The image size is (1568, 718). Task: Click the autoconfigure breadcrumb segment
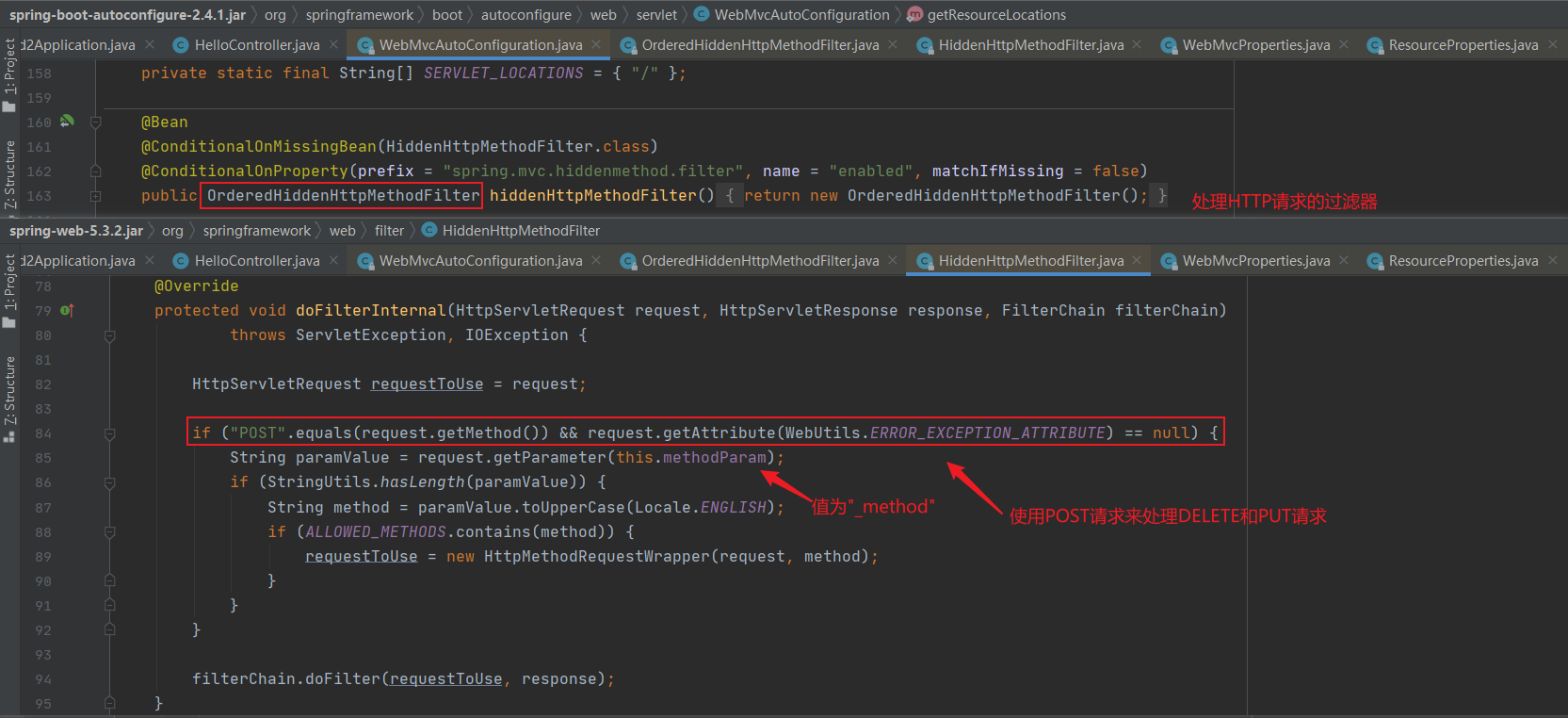click(x=525, y=14)
